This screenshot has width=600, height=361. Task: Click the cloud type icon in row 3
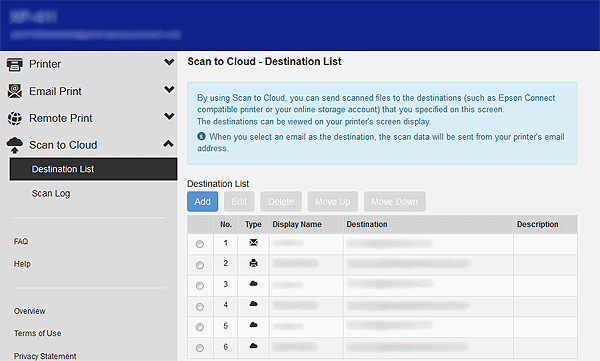pos(253,284)
